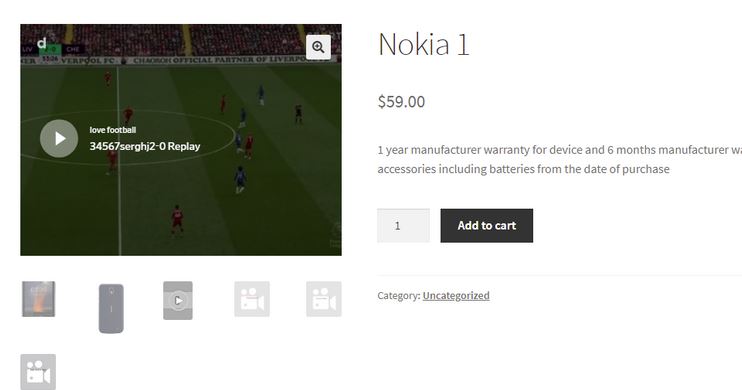Click the $59.00 price text
742x390 pixels.
tap(401, 101)
